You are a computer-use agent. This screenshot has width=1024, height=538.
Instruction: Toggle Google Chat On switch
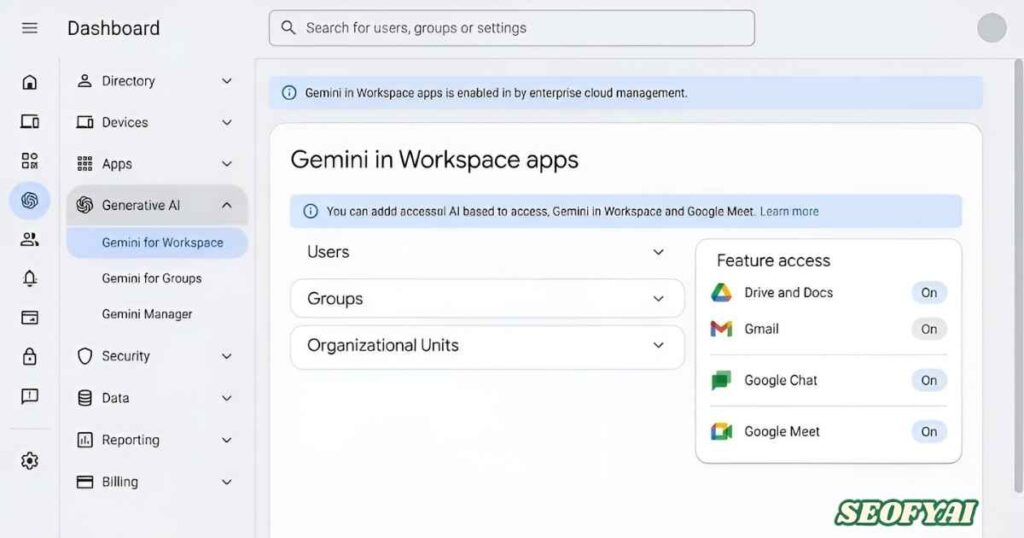click(x=929, y=380)
